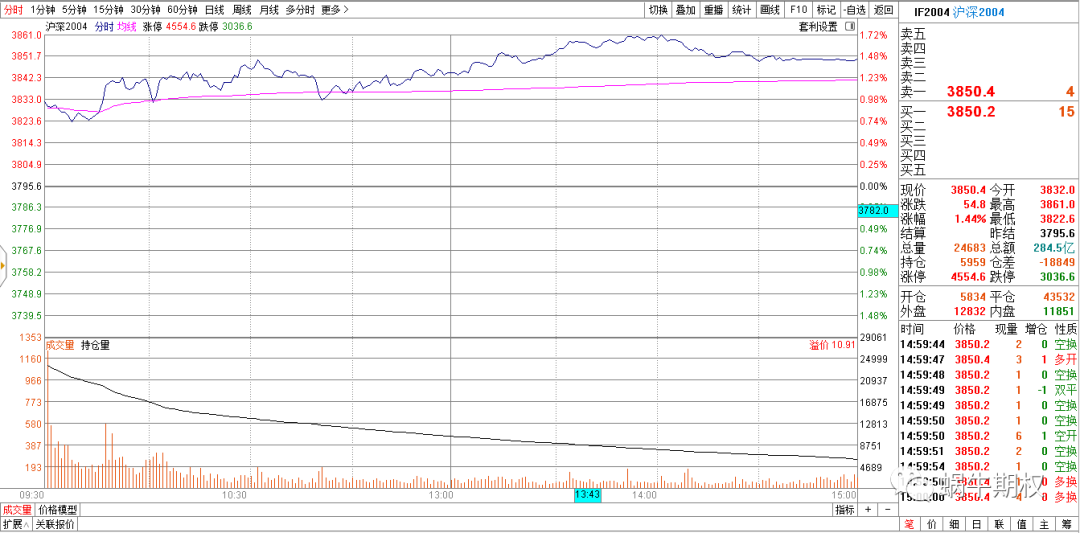Click the IF2004 contract code in the header
This screenshot has height=533, width=1080.
(933, 12)
